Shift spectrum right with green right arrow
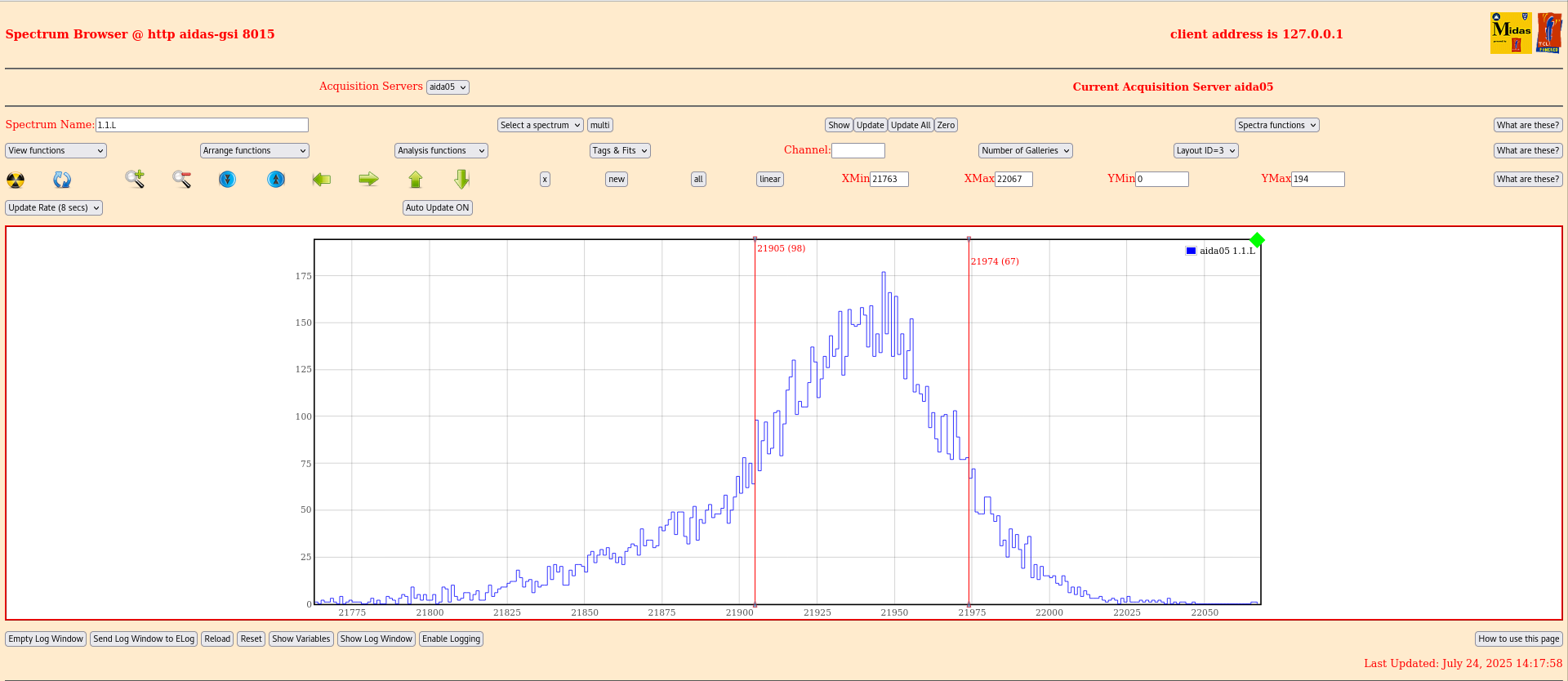Viewport: 1568px width, 681px height. [368, 179]
